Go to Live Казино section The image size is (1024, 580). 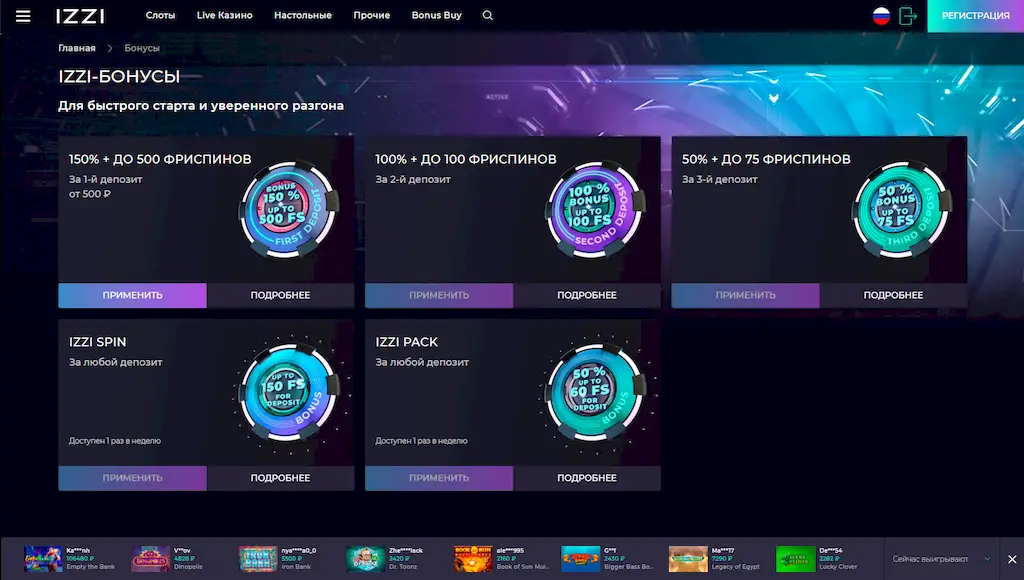click(x=224, y=16)
